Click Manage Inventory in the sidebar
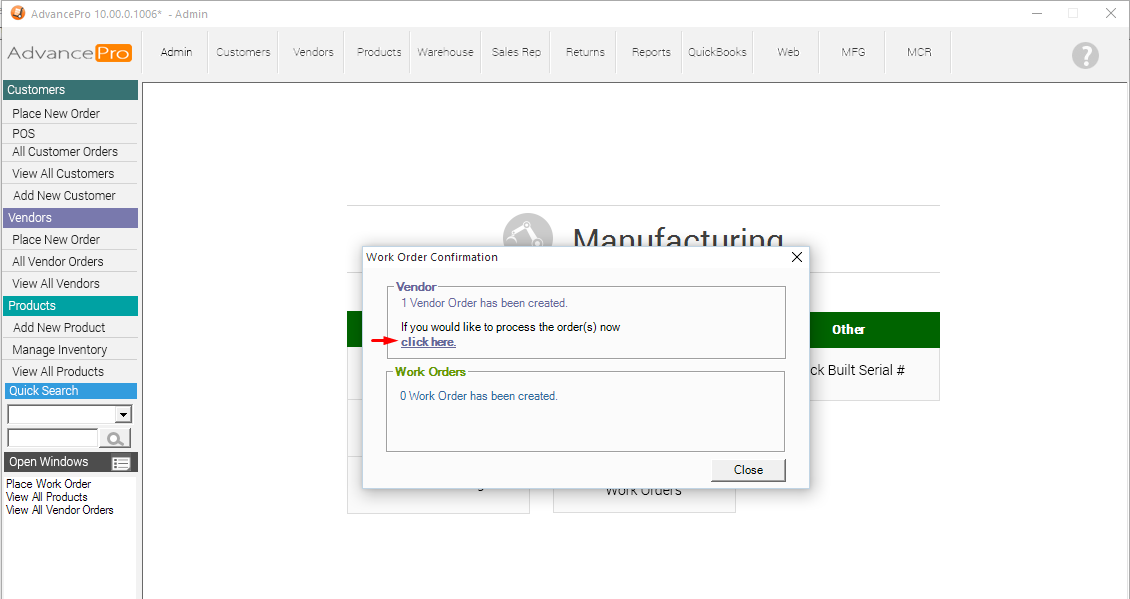The width and height of the screenshot is (1130, 599). (60, 350)
